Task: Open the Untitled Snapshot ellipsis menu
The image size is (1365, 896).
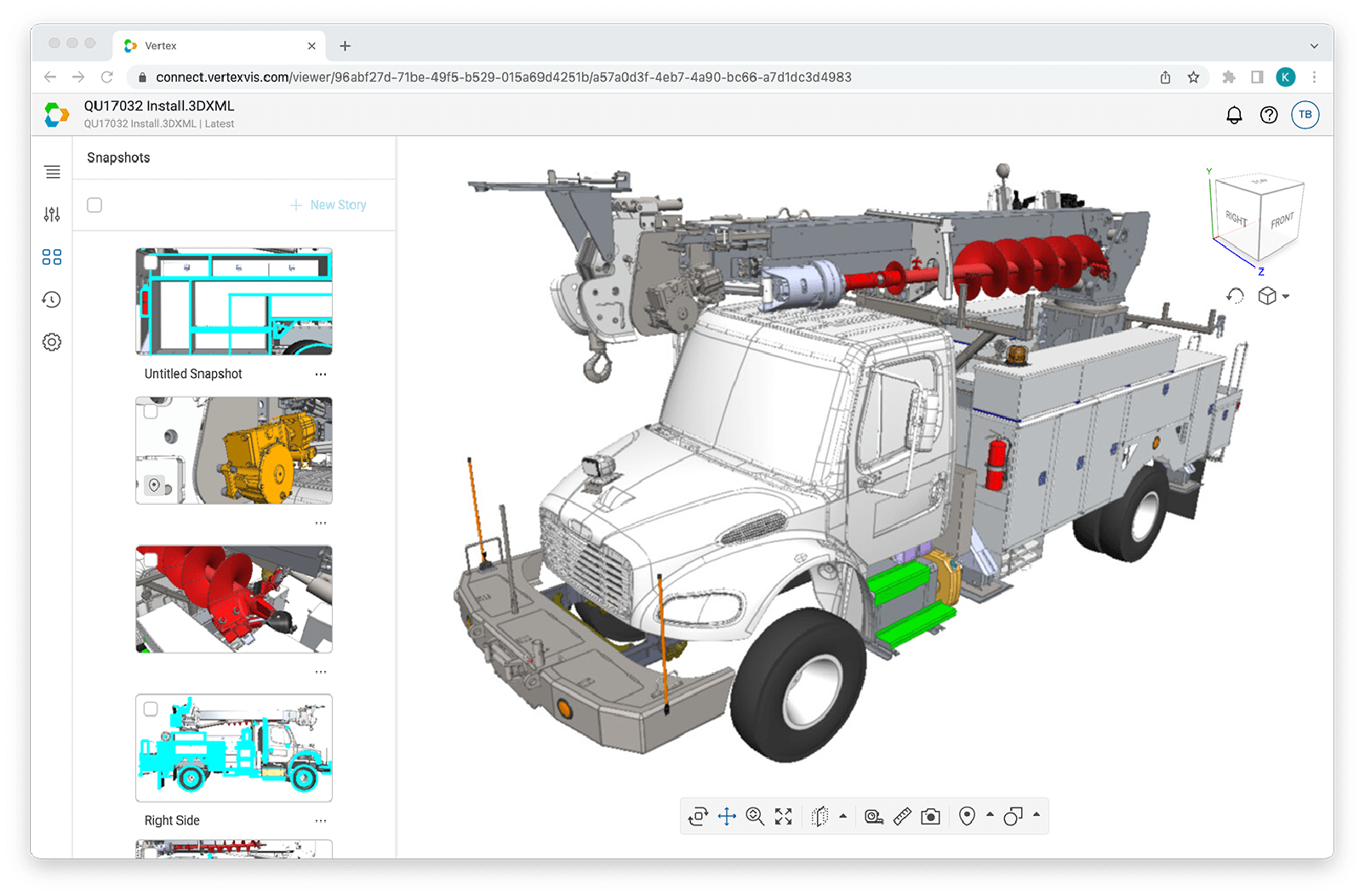Action: pos(321,374)
